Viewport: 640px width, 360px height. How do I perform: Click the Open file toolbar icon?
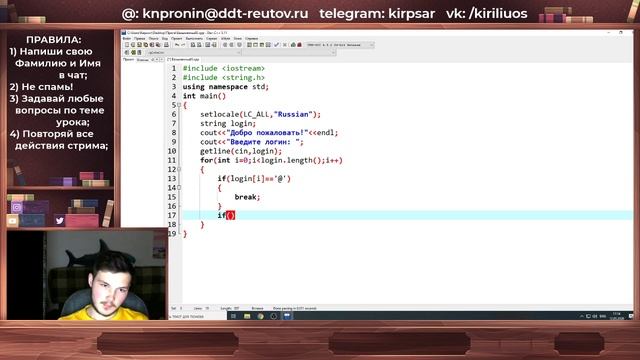click(133, 45)
